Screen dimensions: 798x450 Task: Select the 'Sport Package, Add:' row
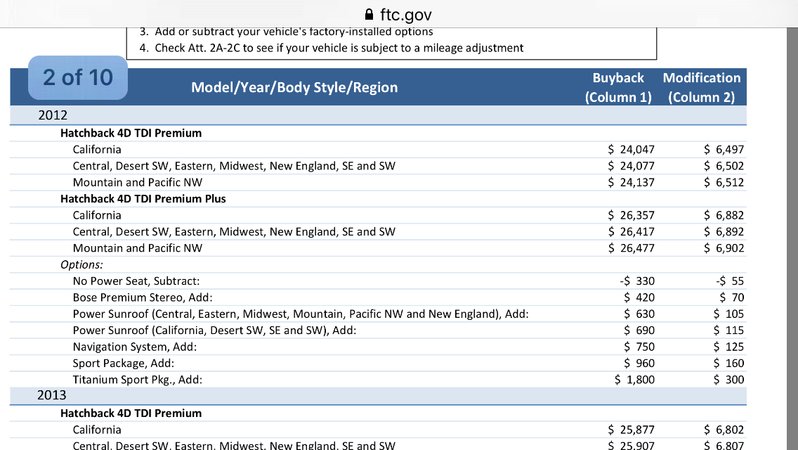point(378,363)
